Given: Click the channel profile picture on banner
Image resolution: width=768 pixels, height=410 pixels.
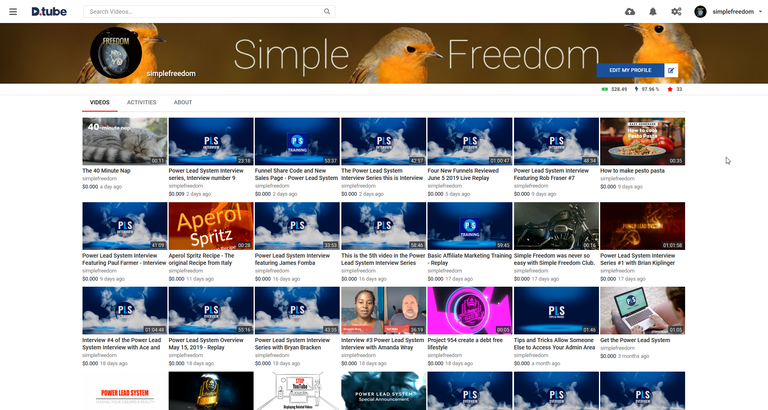Looking at the screenshot, I should (x=116, y=53).
